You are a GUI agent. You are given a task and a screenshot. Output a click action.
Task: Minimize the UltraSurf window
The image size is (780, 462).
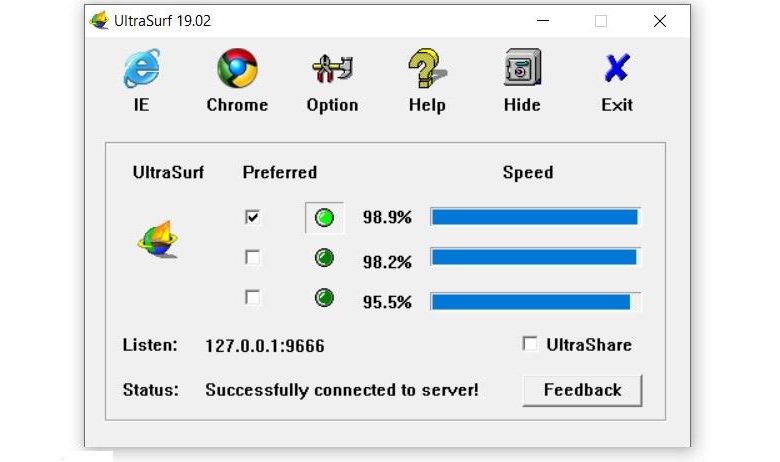pyautogui.click(x=541, y=21)
